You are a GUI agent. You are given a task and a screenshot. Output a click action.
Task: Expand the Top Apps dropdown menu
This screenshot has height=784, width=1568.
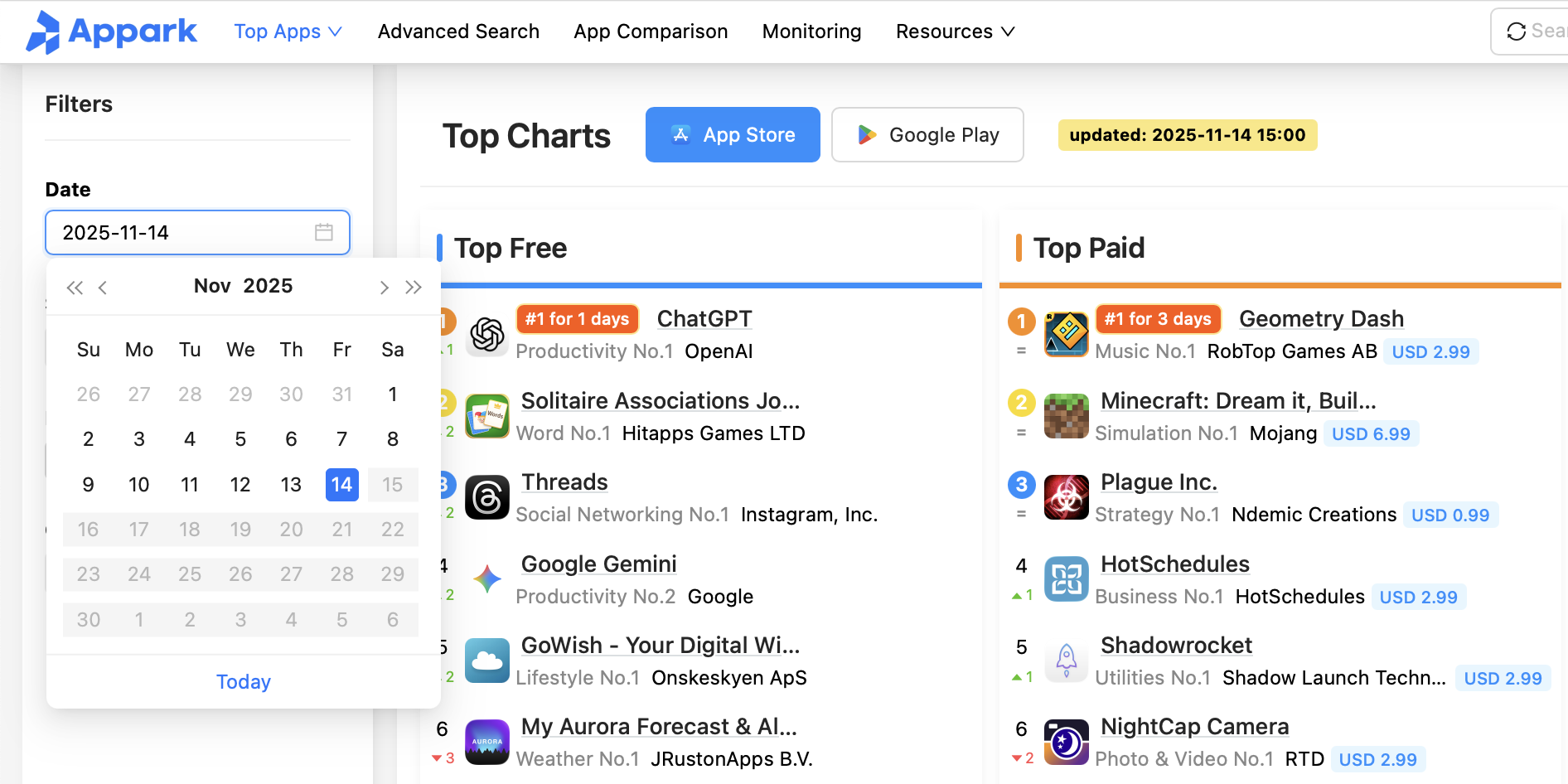[288, 31]
